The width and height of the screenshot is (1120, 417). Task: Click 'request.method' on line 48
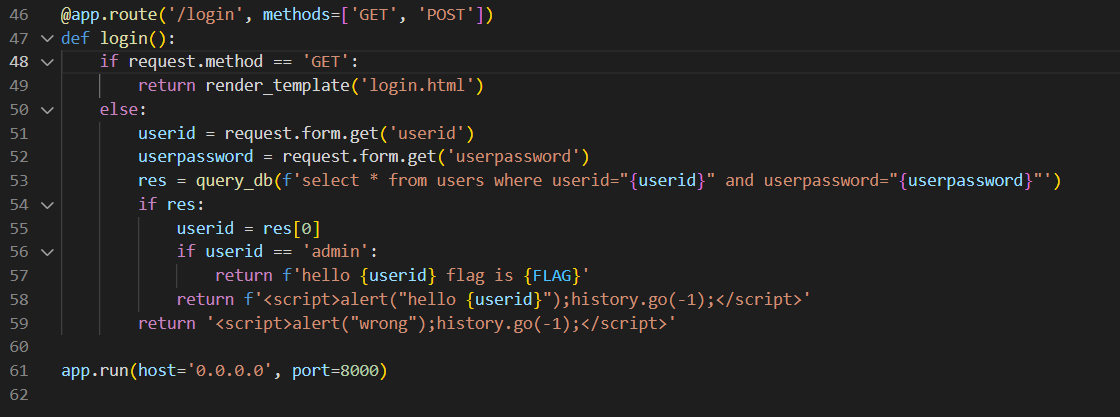pyautogui.click(x=196, y=62)
